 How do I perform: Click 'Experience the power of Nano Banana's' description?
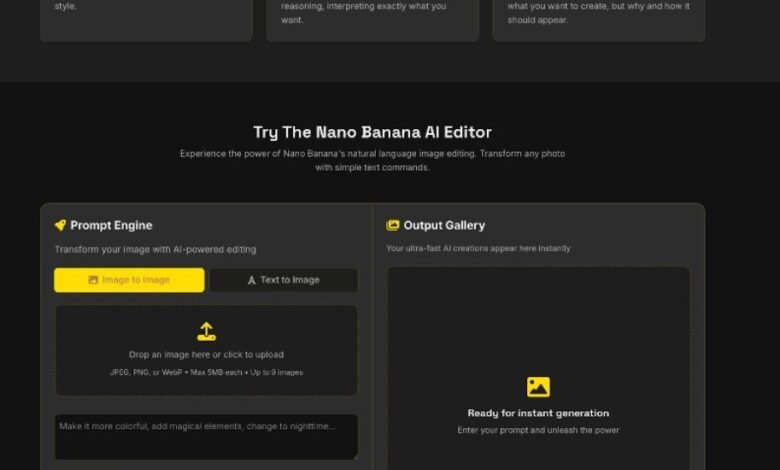pos(373,161)
